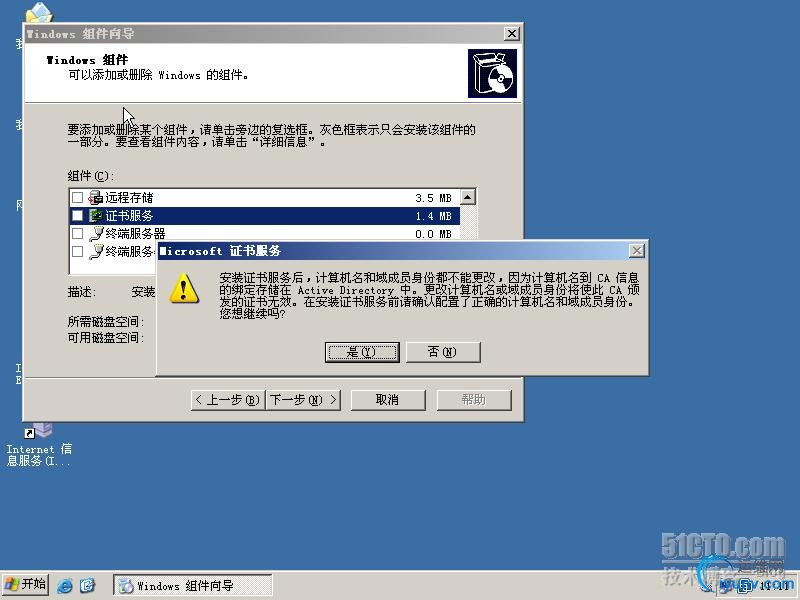Click the 远程存储 component icon
The height and width of the screenshot is (600, 800).
(95, 197)
